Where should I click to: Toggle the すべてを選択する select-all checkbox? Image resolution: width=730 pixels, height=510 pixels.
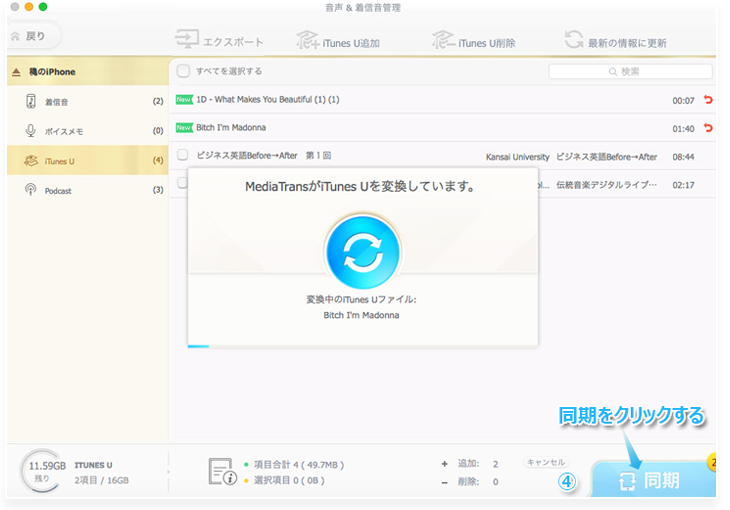[183, 71]
